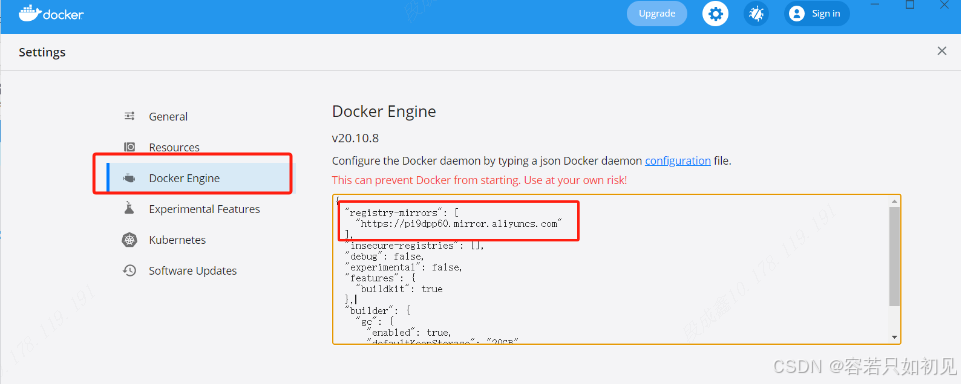Click the "features" line in editor
Viewport: 961px width, 384px height.
coord(380,278)
